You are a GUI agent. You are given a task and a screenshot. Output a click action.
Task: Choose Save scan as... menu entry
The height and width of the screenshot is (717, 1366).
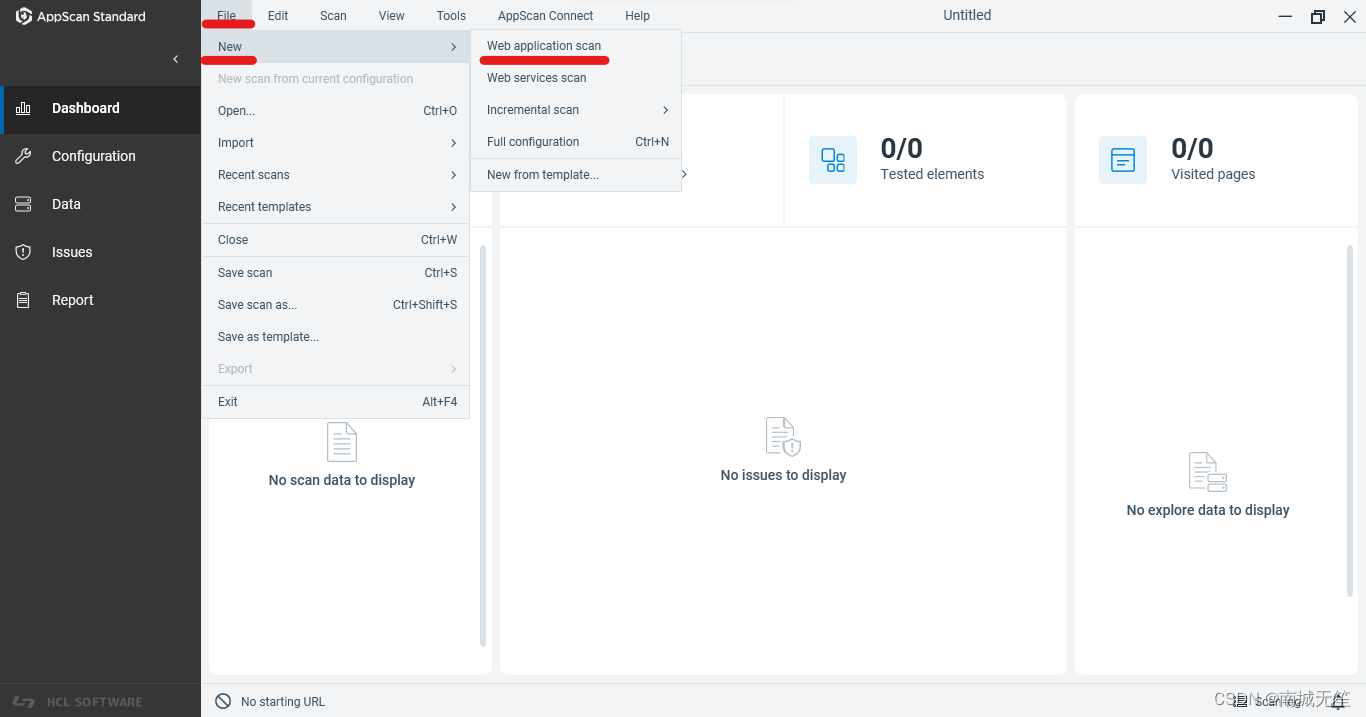click(x=336, y=305)
